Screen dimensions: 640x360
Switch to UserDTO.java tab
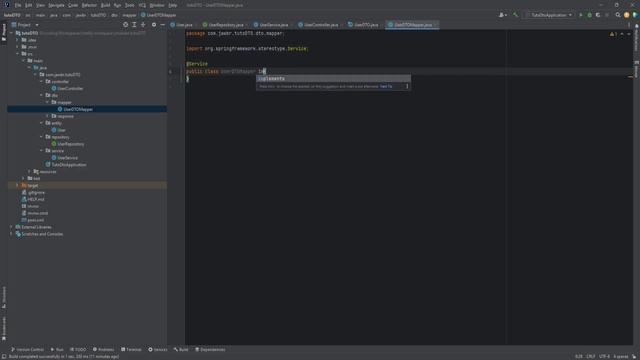click(364, 25)
